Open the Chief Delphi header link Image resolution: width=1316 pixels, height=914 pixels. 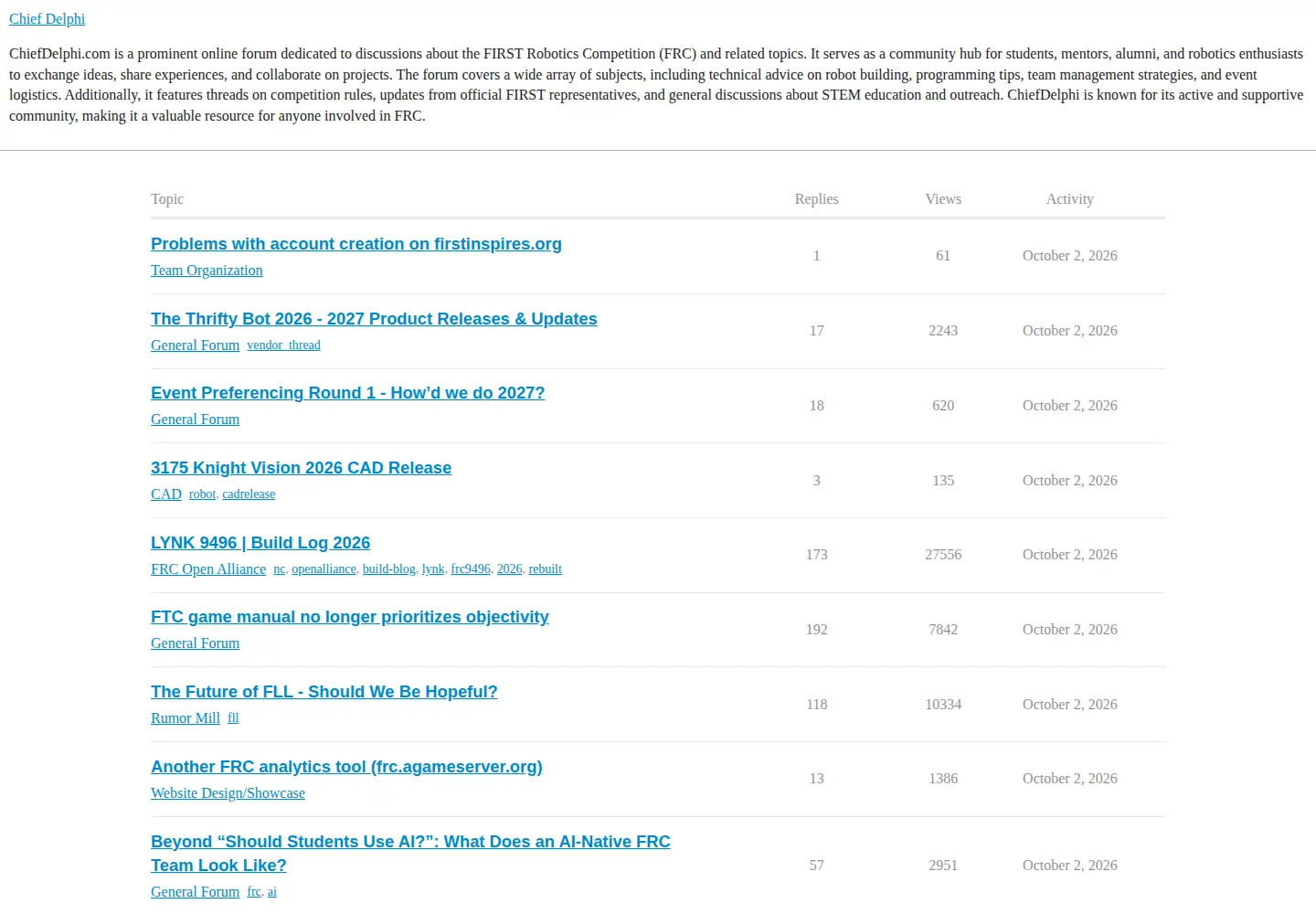(x=47, y=19)
